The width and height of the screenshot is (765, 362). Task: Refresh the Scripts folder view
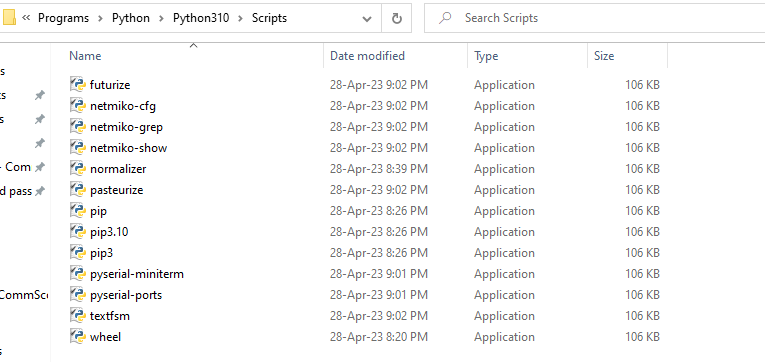tap(397, 19)
